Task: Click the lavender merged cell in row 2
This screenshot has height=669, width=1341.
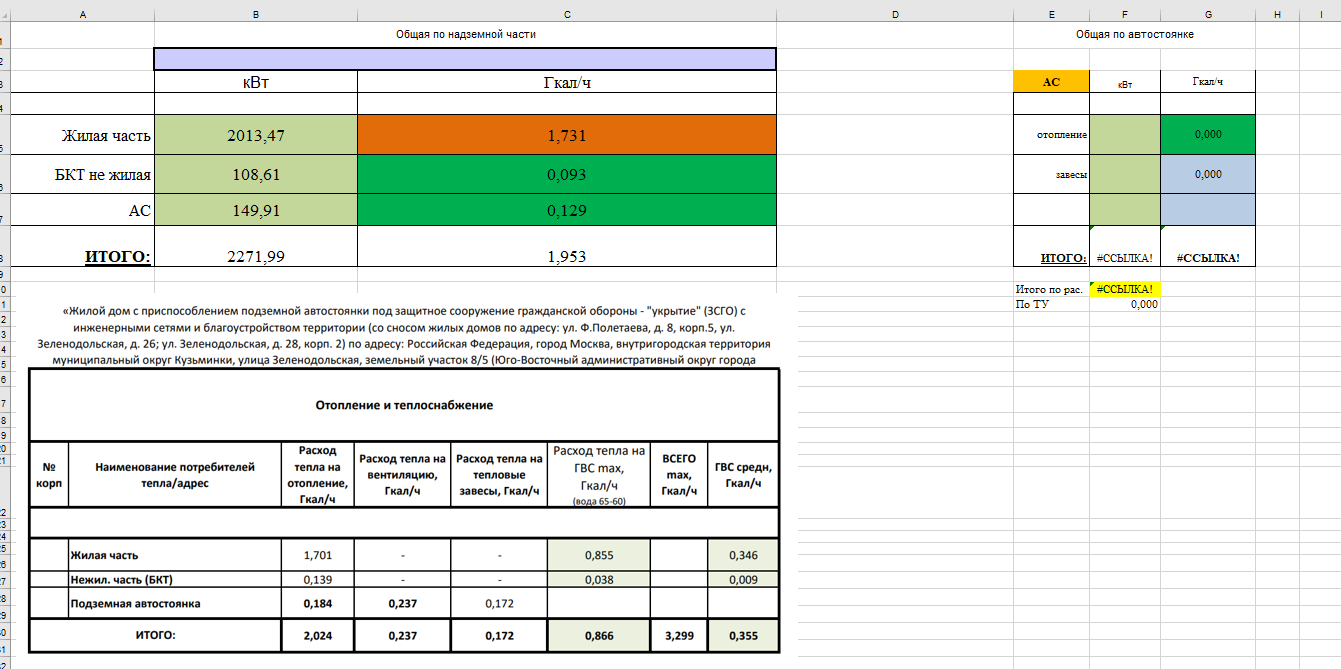Action: coord(465,59)
